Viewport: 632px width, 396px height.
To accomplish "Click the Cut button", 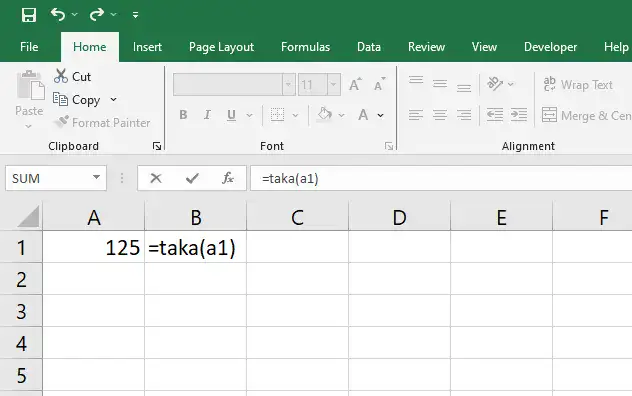I will point(73,76).
